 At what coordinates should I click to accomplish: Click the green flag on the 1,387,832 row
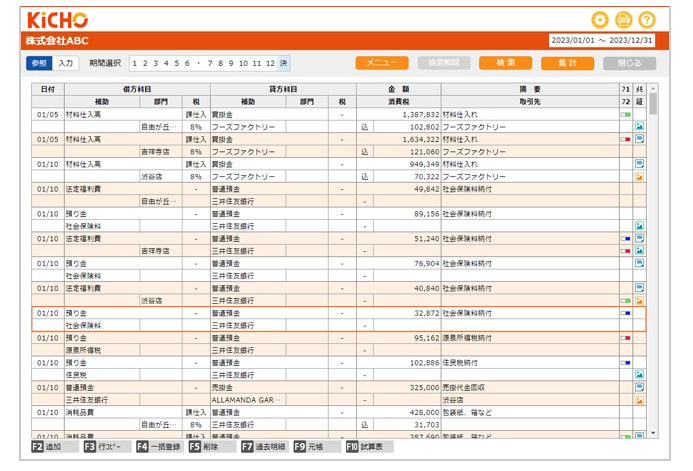tap(626, 115)
